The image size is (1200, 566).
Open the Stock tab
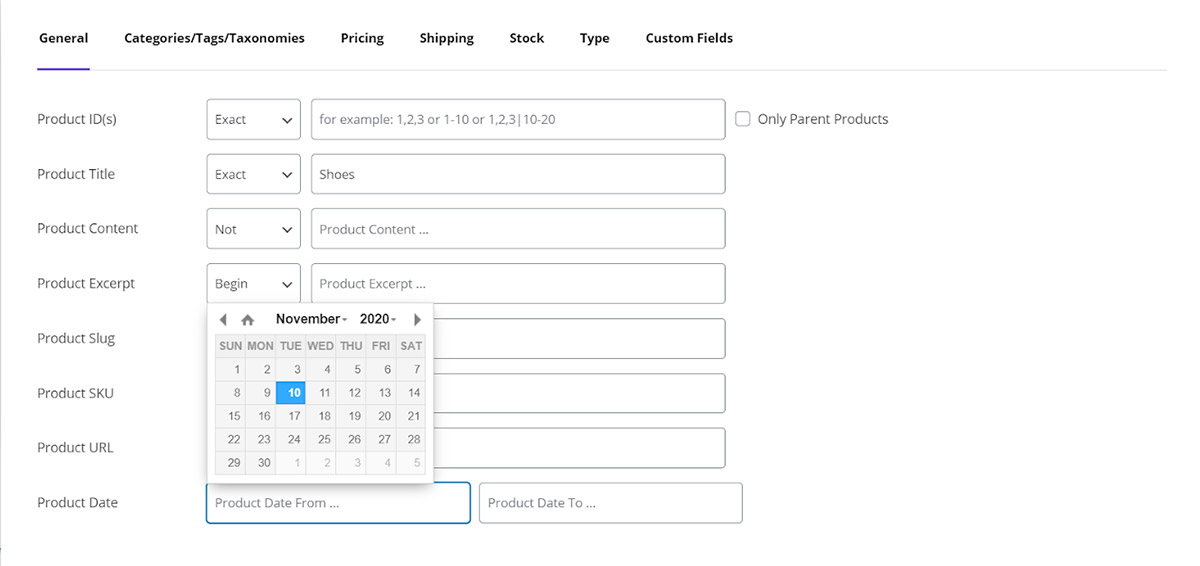pyautogui.click(x=526, y=38)
